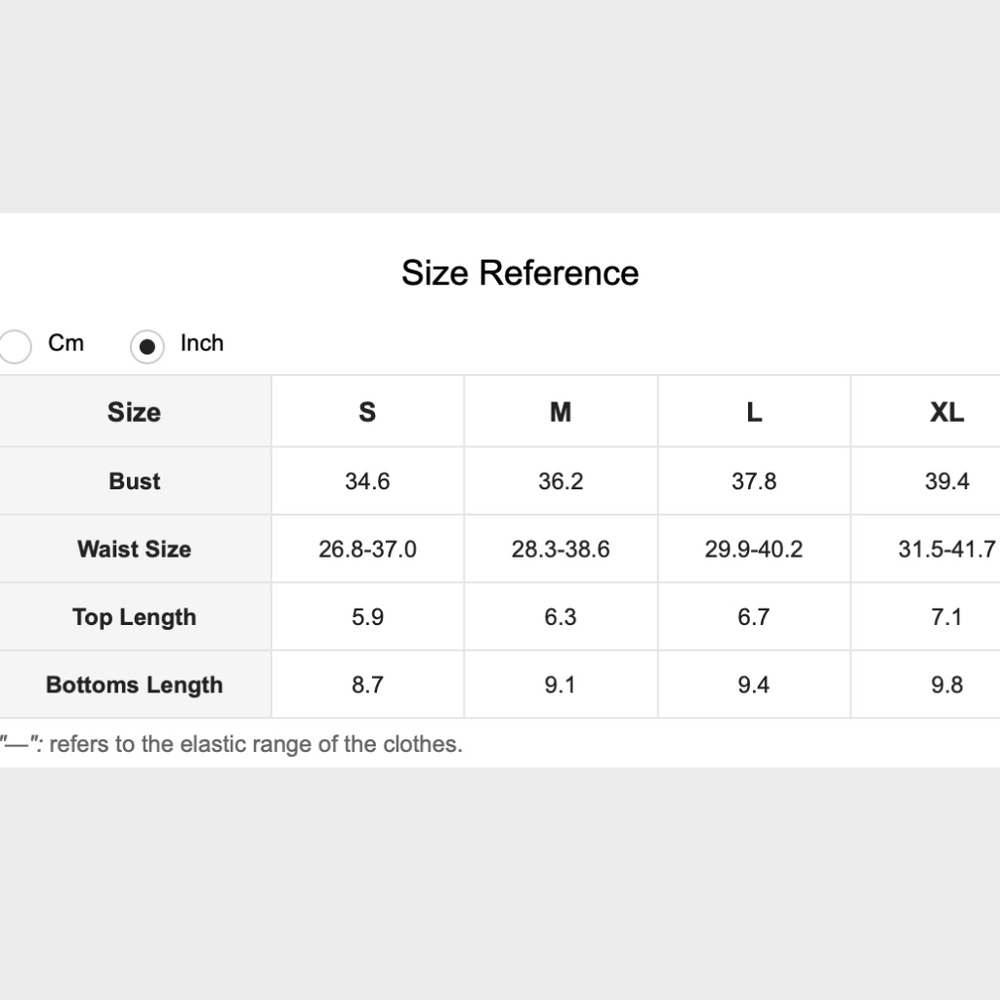This screenshot has height=1000, width=1000.
Task: Click the Cm label text
Action: pos(66,343)
